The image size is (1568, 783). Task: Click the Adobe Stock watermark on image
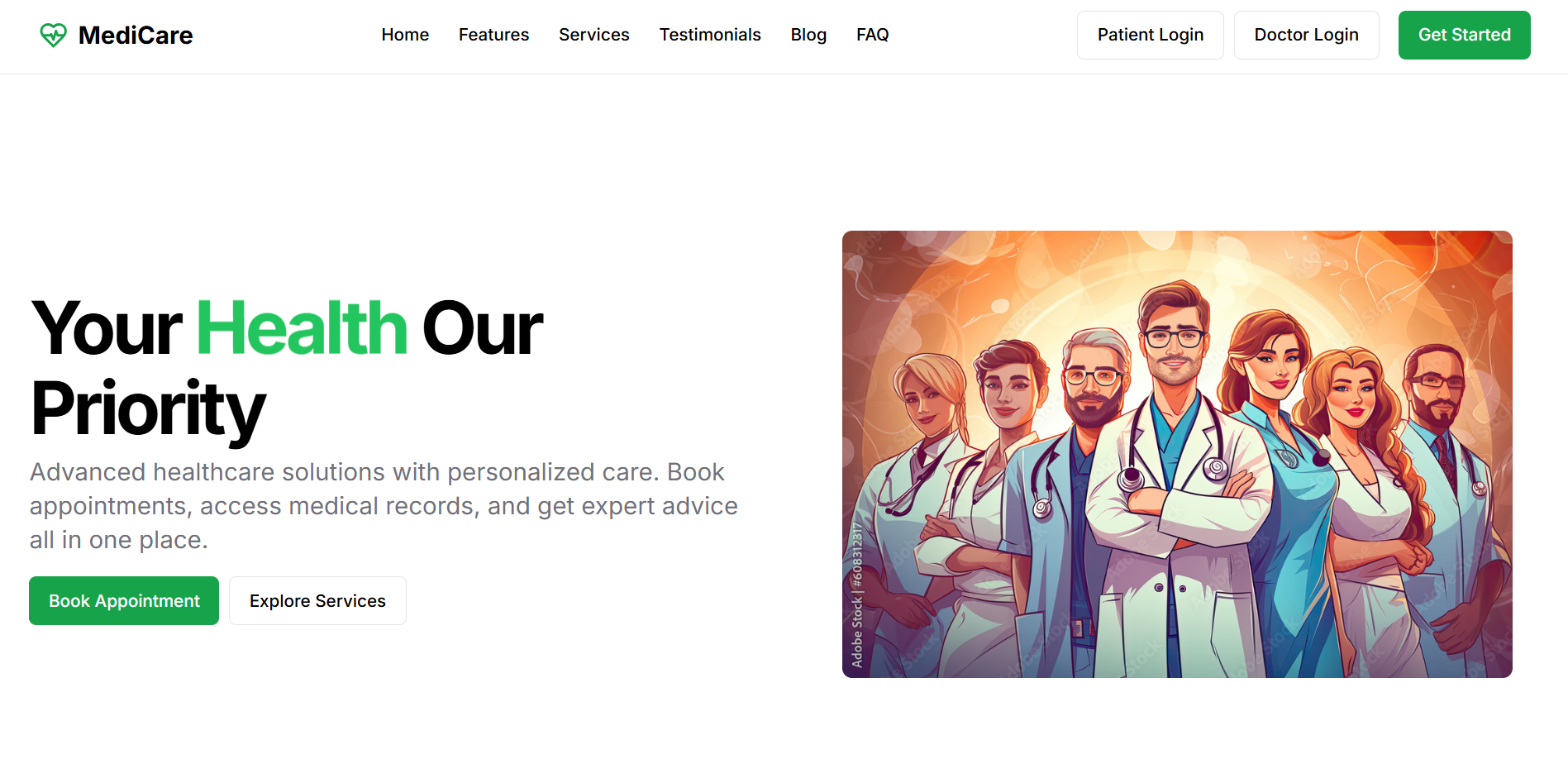pos(857,595)
